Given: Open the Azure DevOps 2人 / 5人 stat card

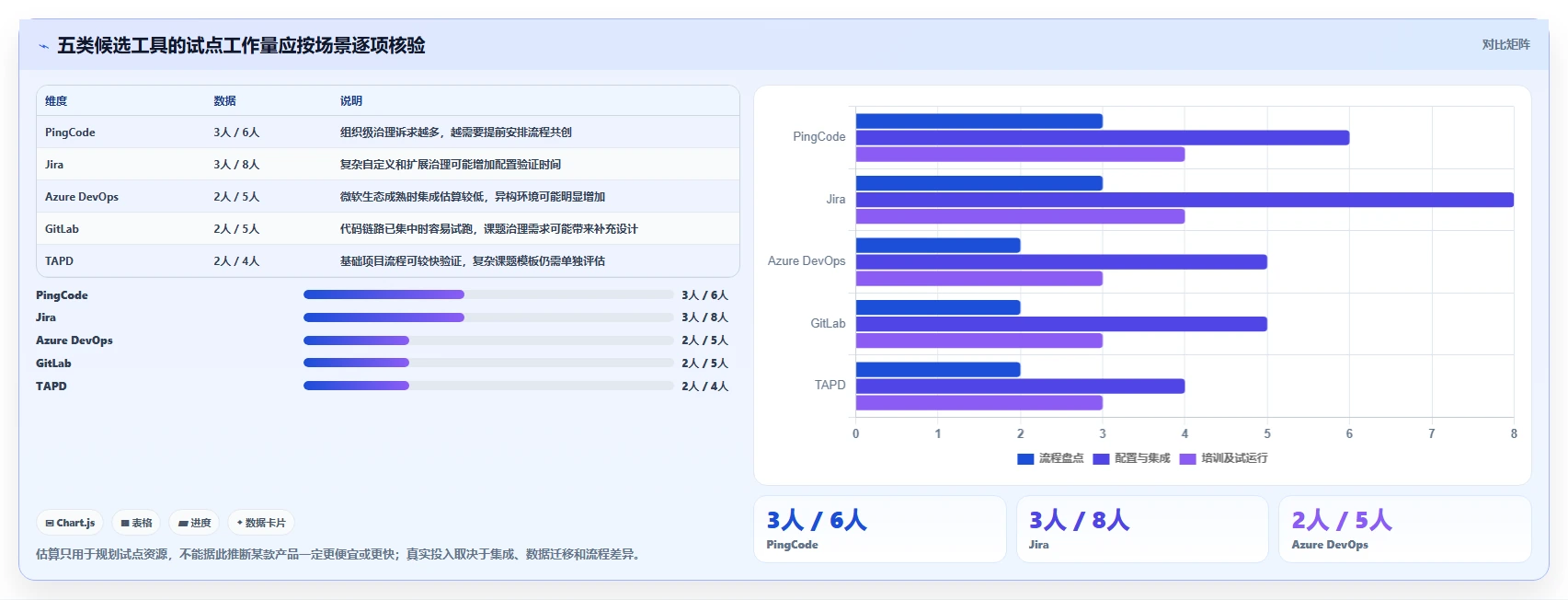Looking at the screenshot, I should click(1404, 529).
